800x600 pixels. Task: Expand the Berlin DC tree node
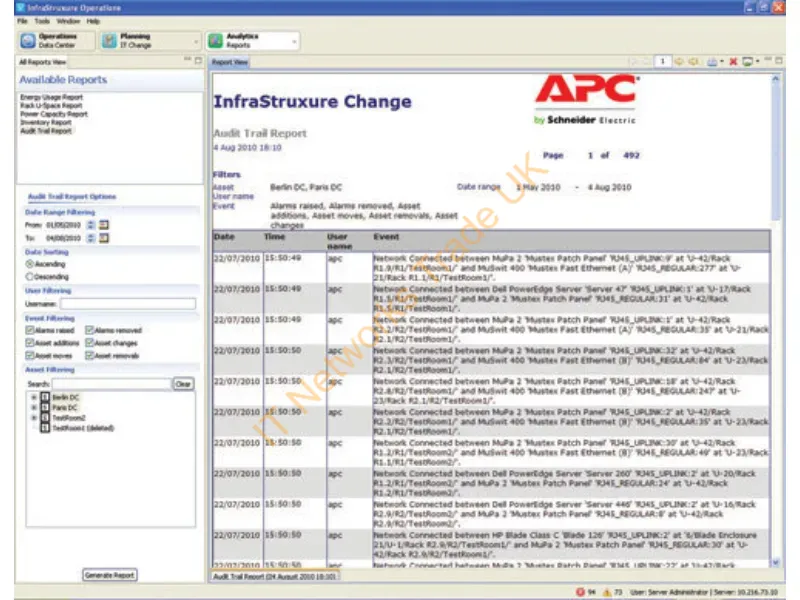[x=34, y=397]
